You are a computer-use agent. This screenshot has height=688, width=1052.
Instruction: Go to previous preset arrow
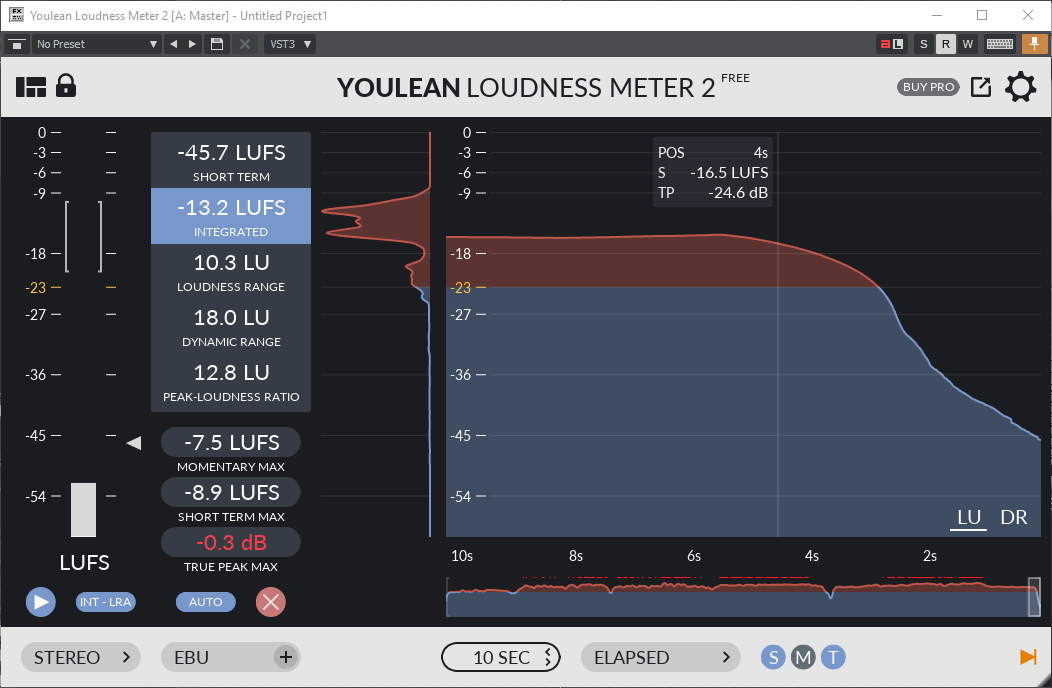[x=174, y=44]
